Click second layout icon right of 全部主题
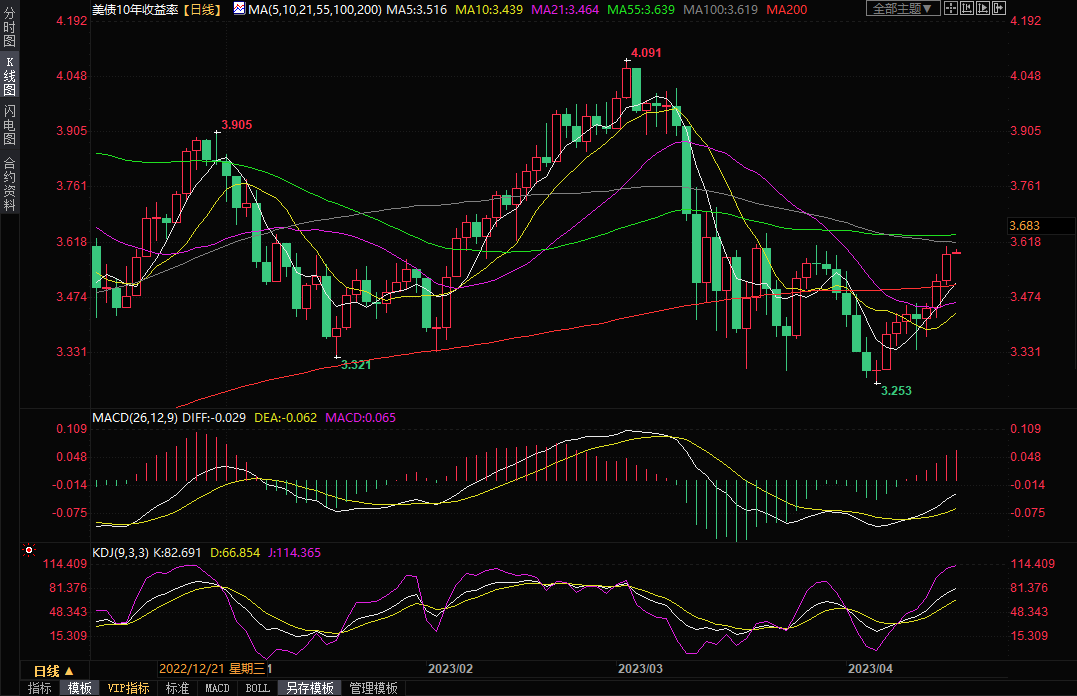The height and width of the screenshot is (696, 1077). click(968, 9)
